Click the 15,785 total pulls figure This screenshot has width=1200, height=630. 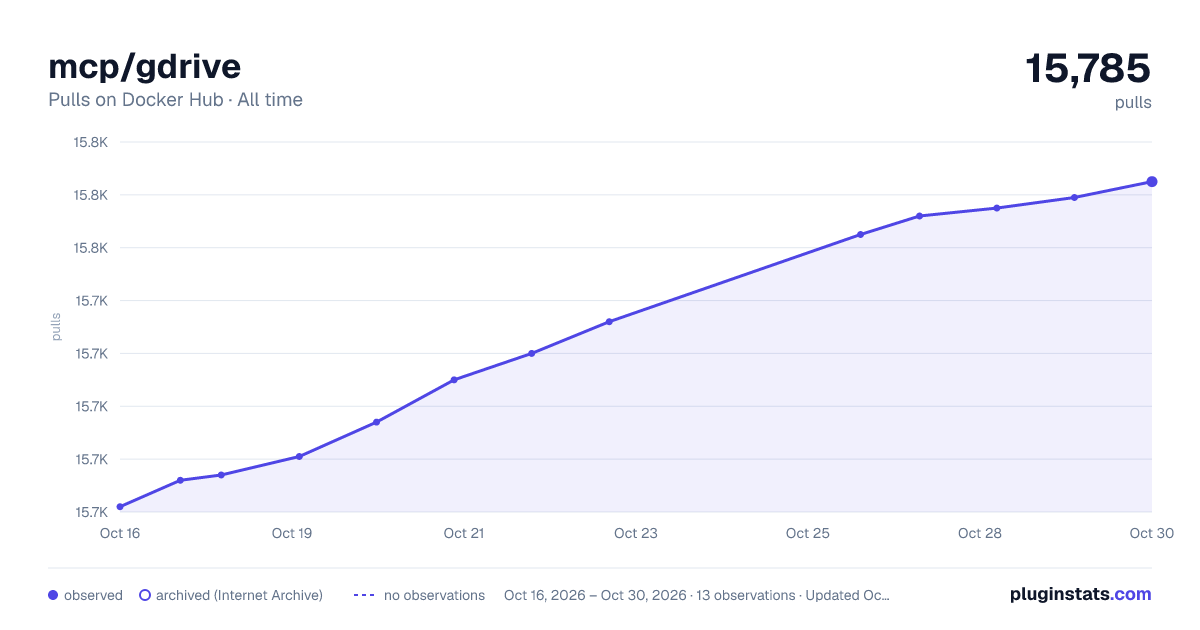click(1088, 68)
